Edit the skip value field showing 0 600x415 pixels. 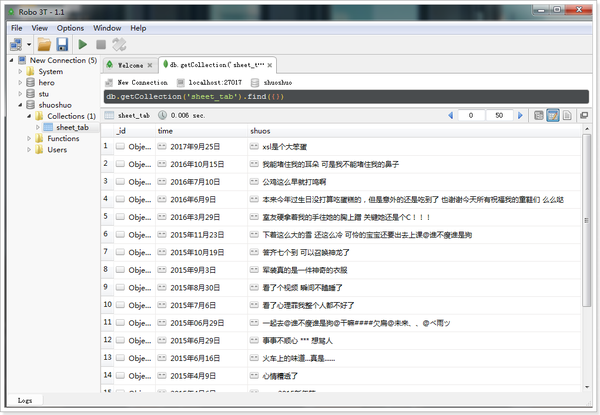pyautogui.click(x=471, y=115)
